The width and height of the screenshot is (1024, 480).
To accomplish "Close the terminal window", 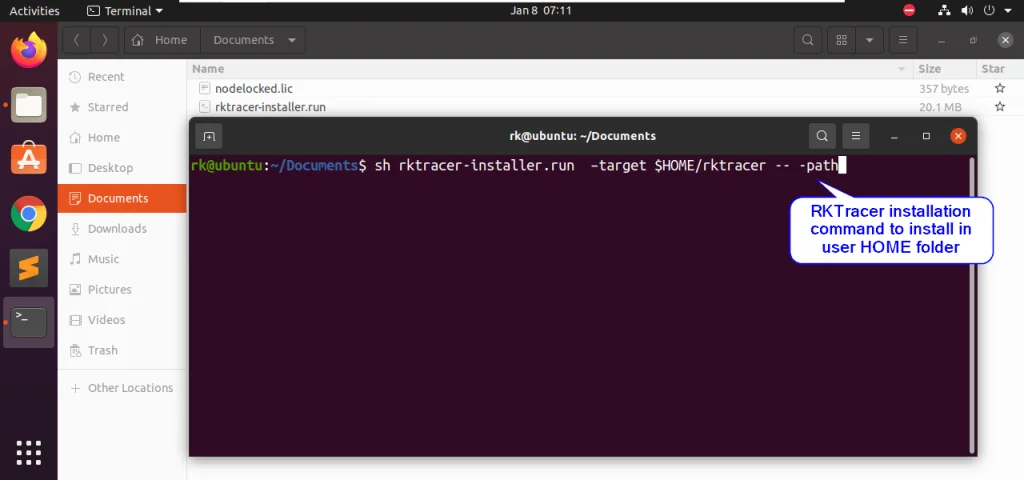I will click(x=958, y=136).
